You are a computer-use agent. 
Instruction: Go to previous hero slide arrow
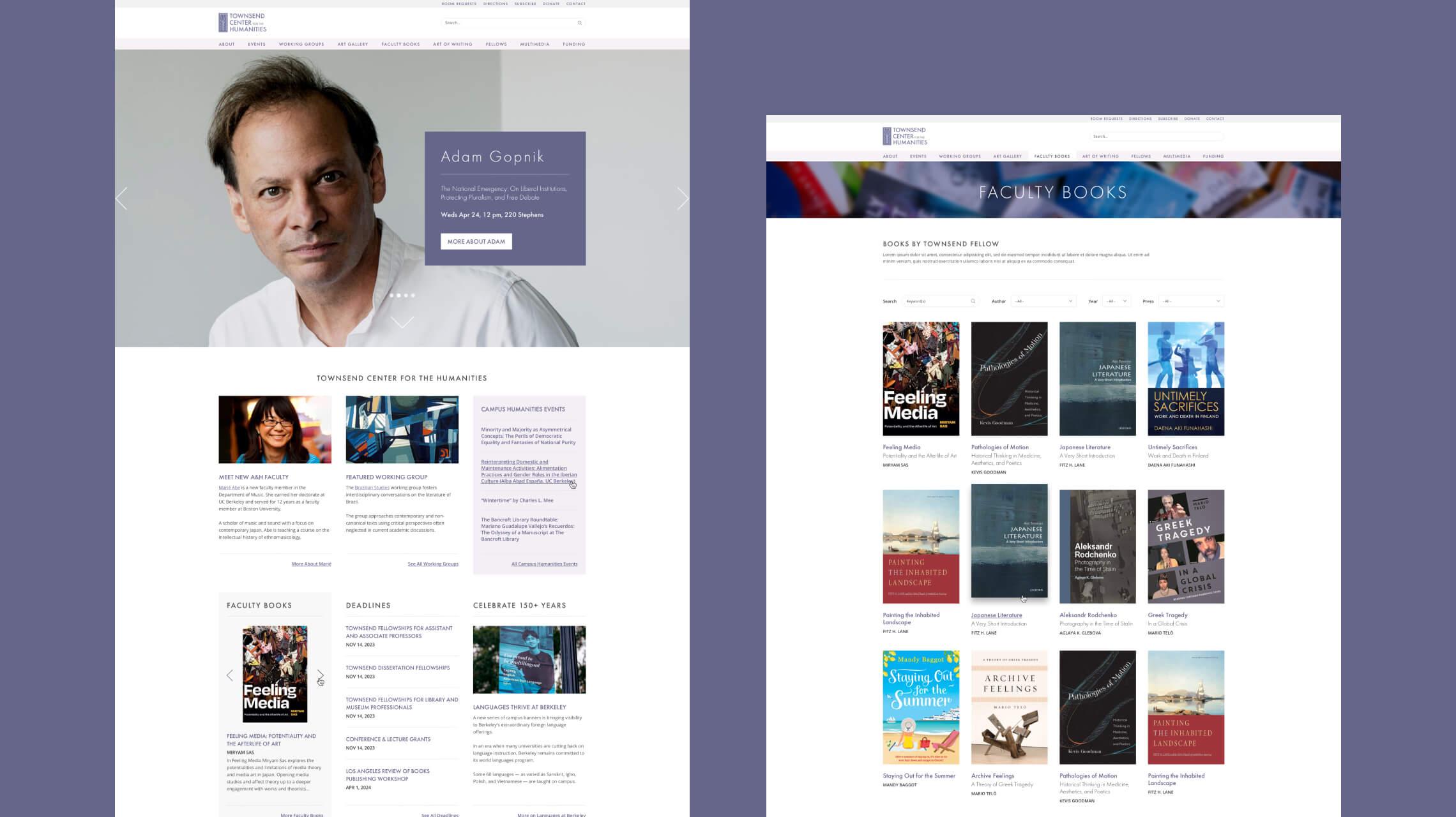[x=121, y=199]
